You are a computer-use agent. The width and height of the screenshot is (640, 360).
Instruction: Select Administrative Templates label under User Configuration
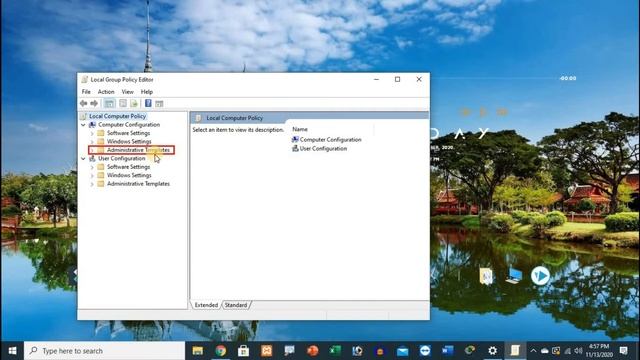tap(138, 184)
